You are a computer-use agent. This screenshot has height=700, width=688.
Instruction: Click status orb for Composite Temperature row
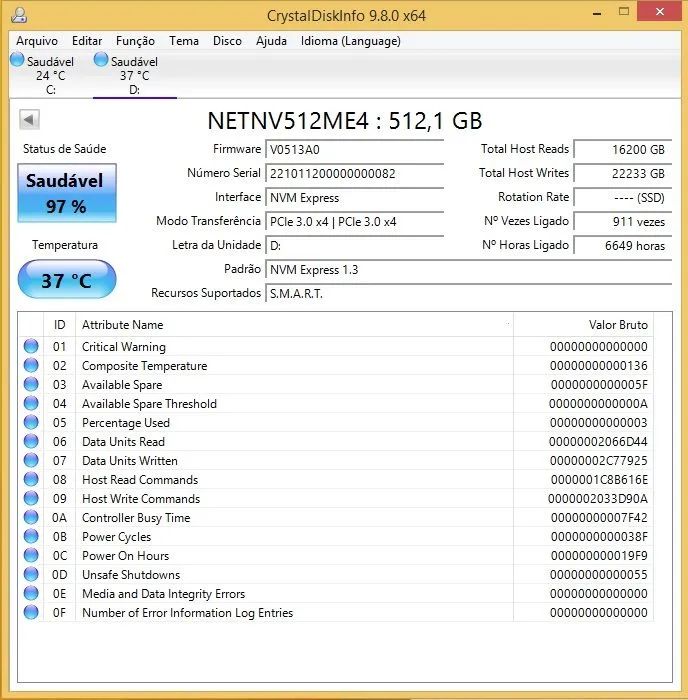tap(31, 366)
